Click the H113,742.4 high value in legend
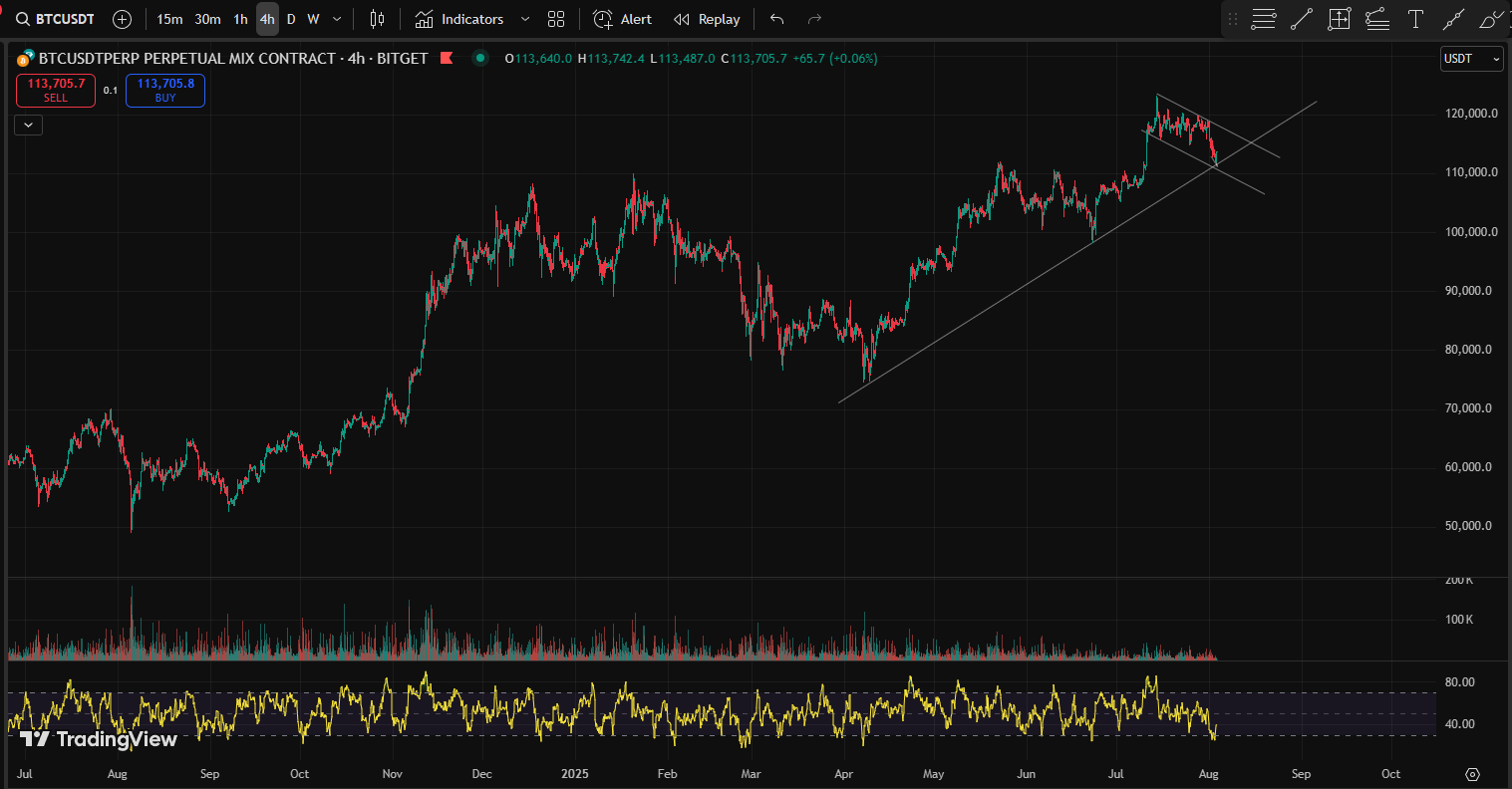 pos(611,59)
